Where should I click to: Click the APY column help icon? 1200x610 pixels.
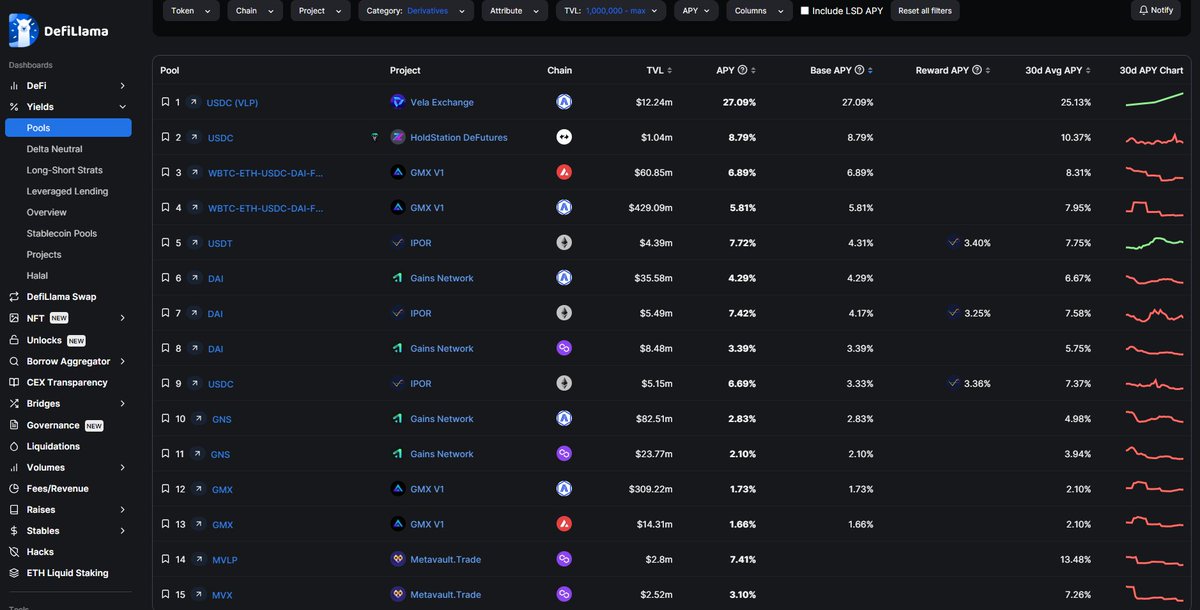click(743, 70)
